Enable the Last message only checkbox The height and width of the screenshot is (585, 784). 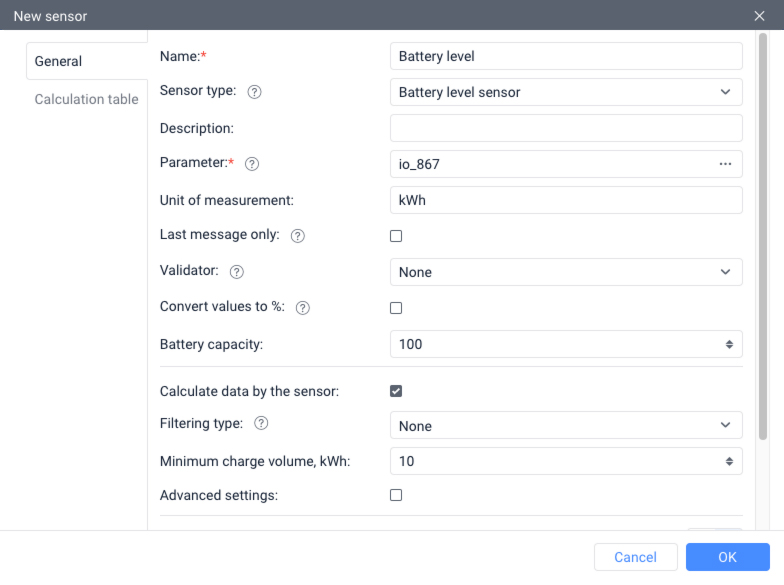point(396,236)
